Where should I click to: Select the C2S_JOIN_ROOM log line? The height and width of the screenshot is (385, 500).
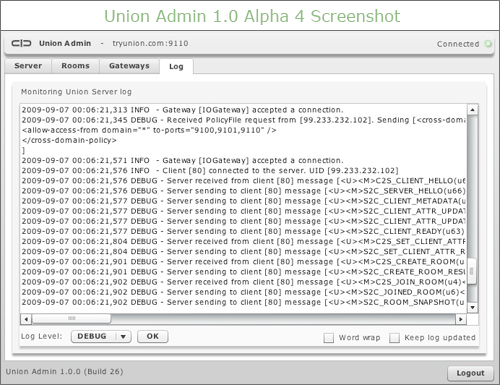(243, 282)
